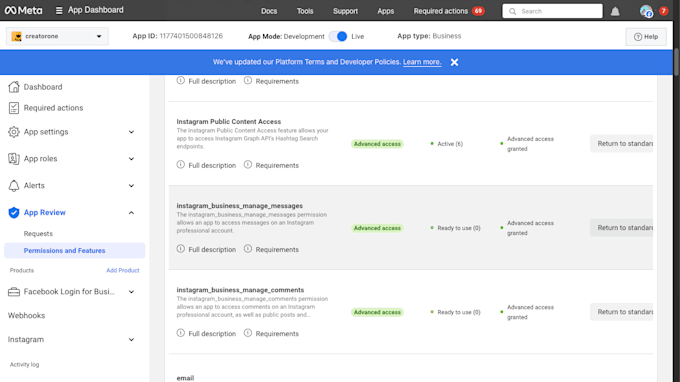Screen dimensions: 680x382
Task: Open the Docs menu
Action: pyautogui.click(x=269, y=11)
